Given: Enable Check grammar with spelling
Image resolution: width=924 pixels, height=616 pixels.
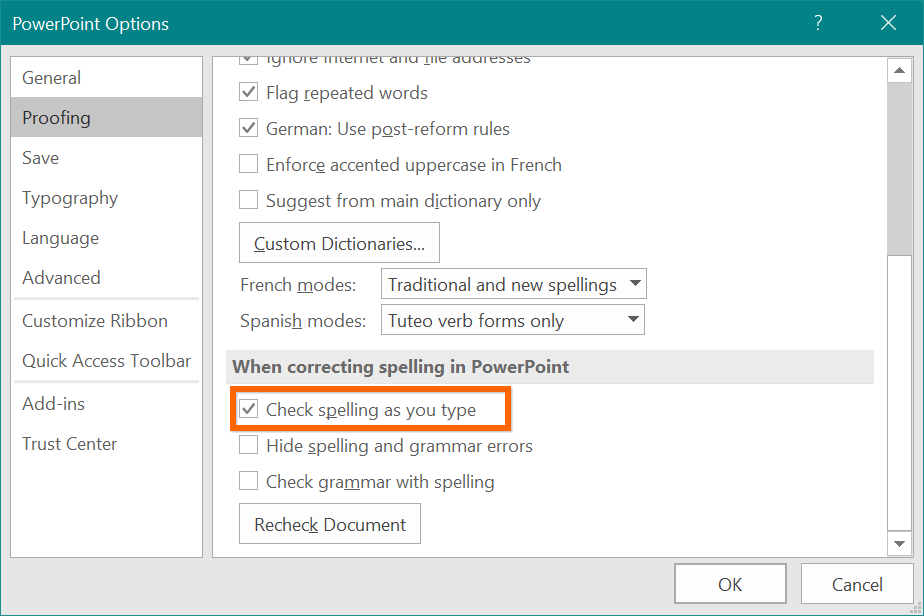Looking at the screenshot, I should point(249,482).
